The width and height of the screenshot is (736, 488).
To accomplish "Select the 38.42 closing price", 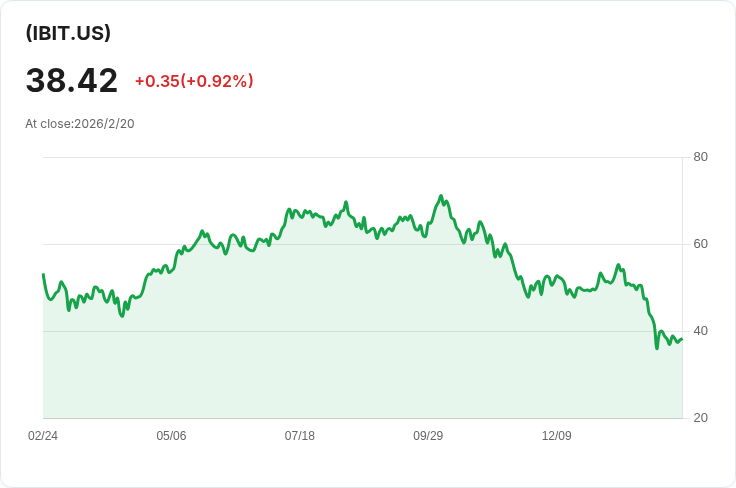I will (x=72, y=81).
